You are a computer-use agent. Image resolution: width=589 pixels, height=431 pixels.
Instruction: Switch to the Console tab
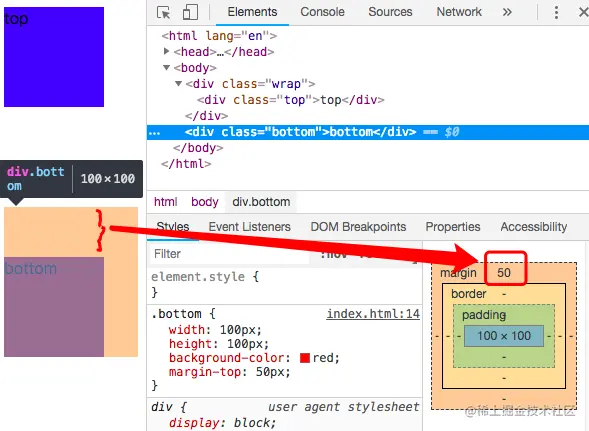click(x=322, y=12)
